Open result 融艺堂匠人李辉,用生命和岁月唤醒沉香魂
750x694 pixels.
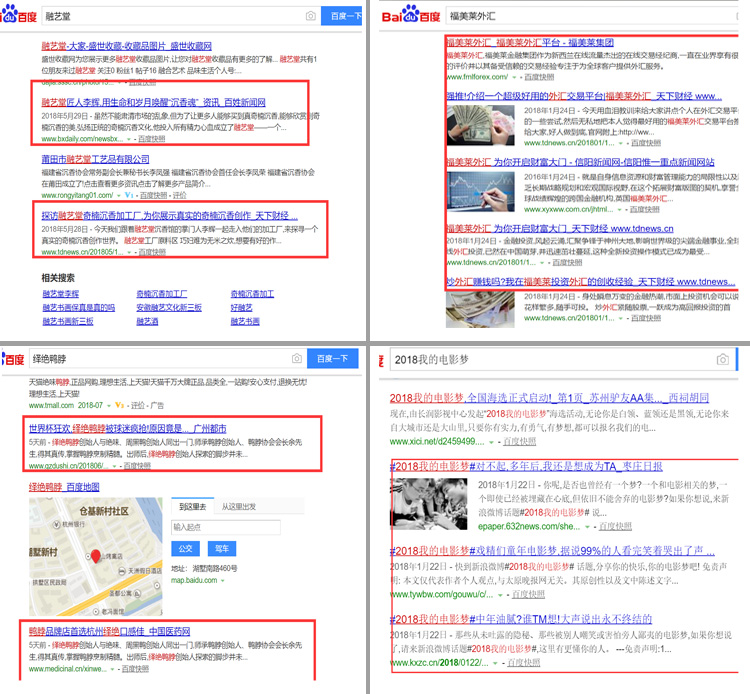click(x=153, y=102)
